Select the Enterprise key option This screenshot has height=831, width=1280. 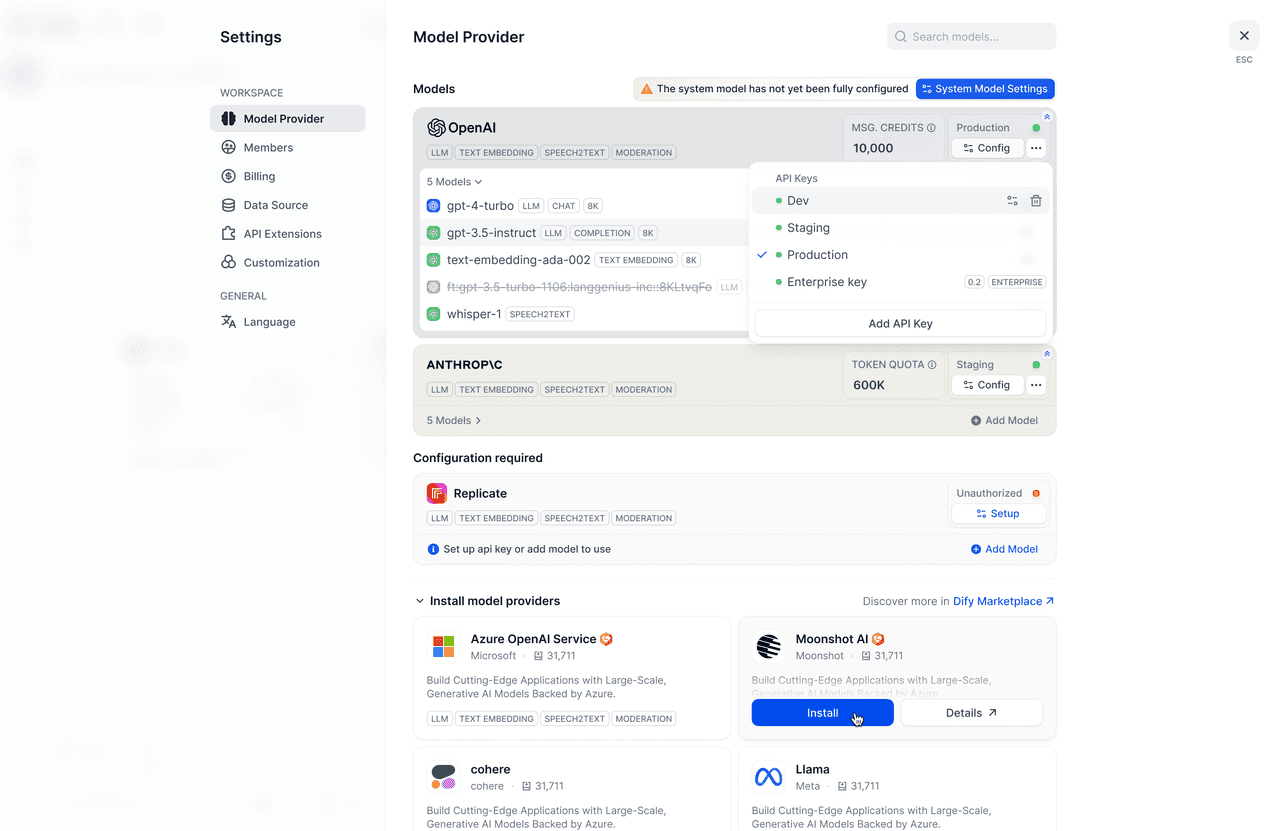tap(826, 282)
